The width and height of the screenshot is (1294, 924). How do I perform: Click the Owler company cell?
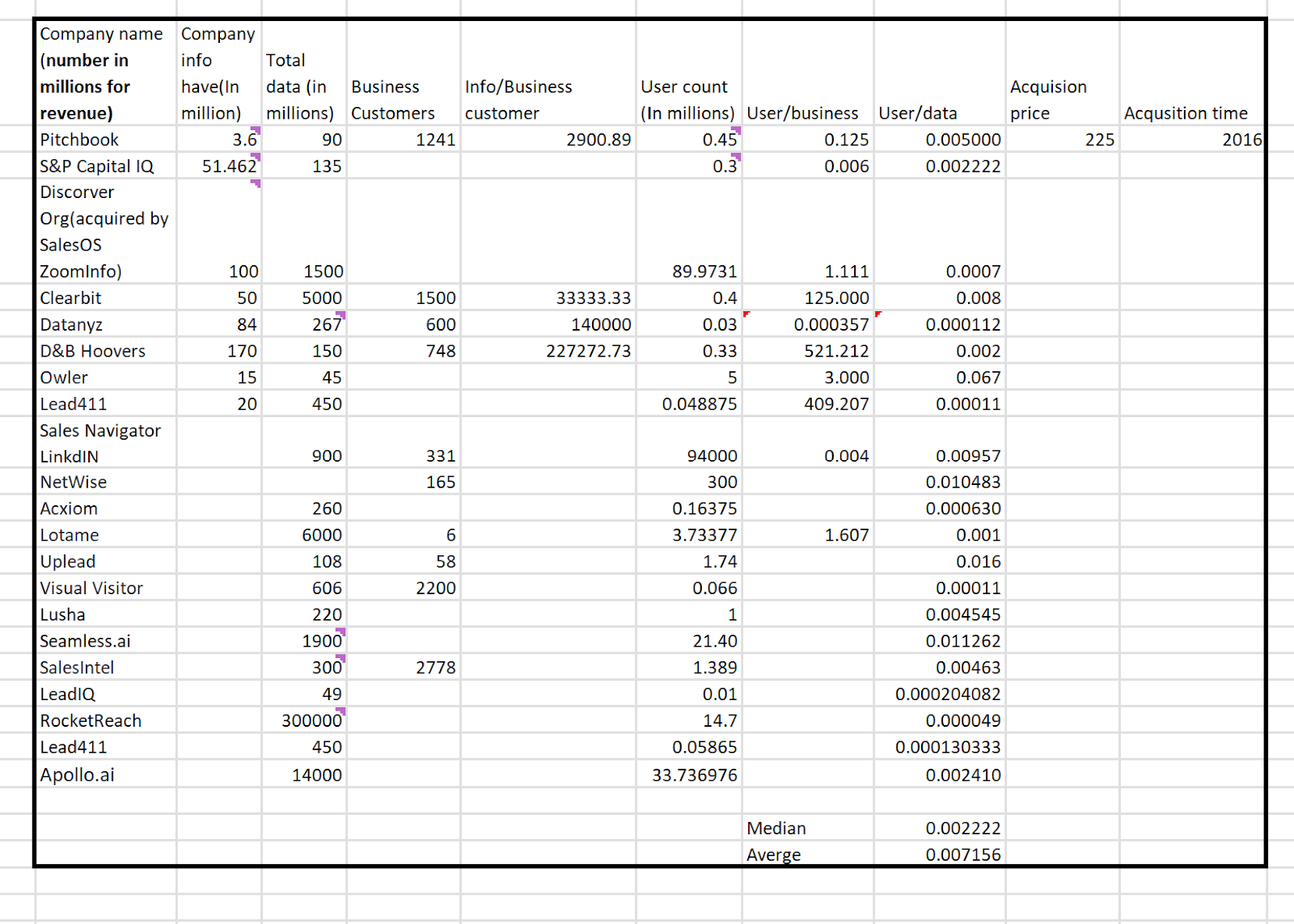[106, 378]
